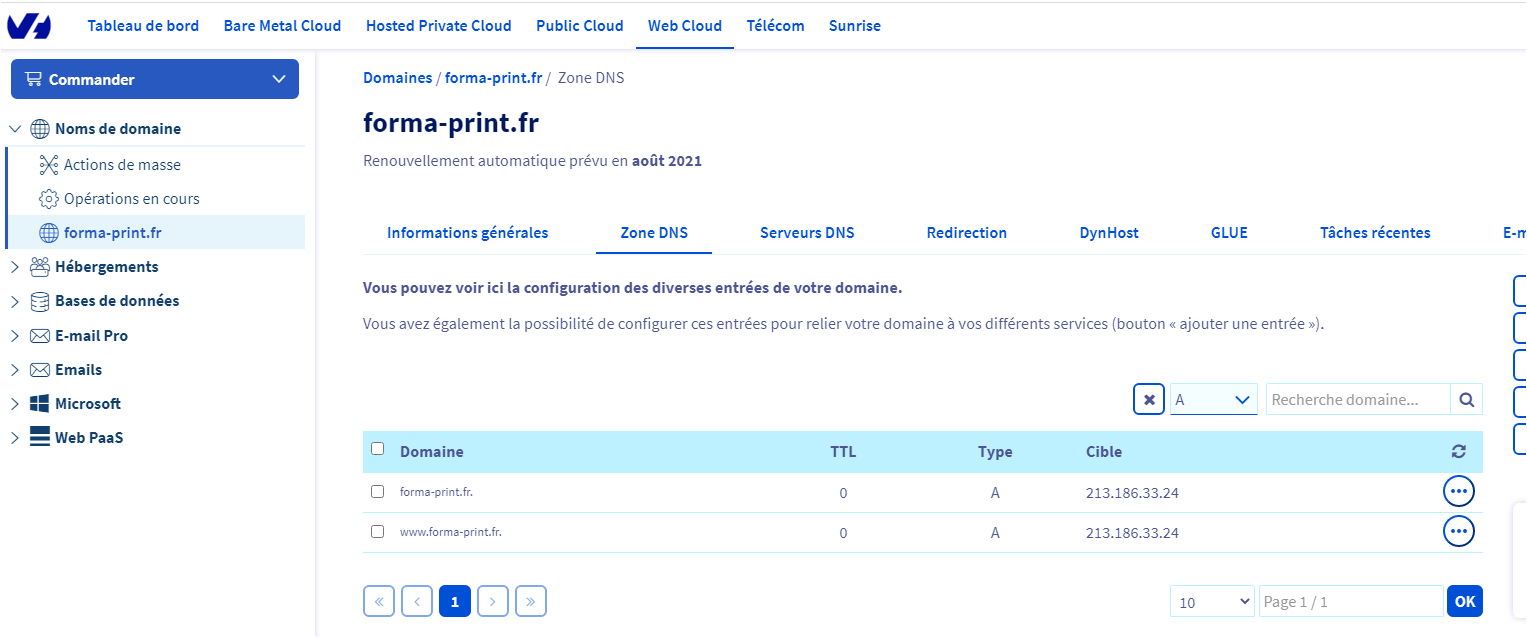Go to next page arrow
Viewport: 1527px width, 638px height.
coord(493,601)
